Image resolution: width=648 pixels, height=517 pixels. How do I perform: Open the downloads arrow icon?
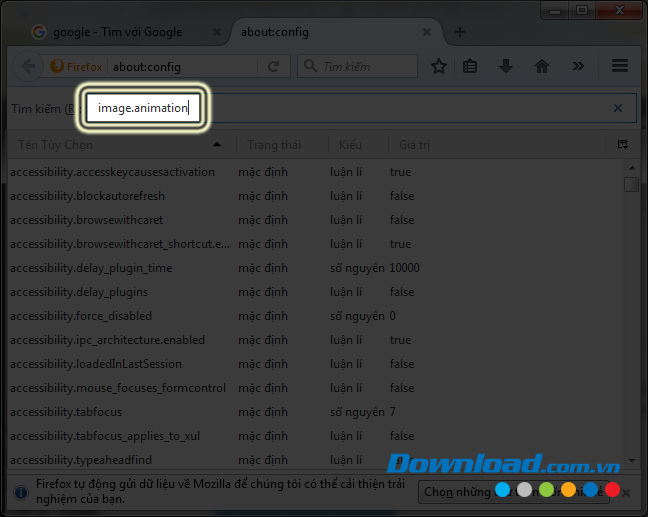tap(506, 67)
